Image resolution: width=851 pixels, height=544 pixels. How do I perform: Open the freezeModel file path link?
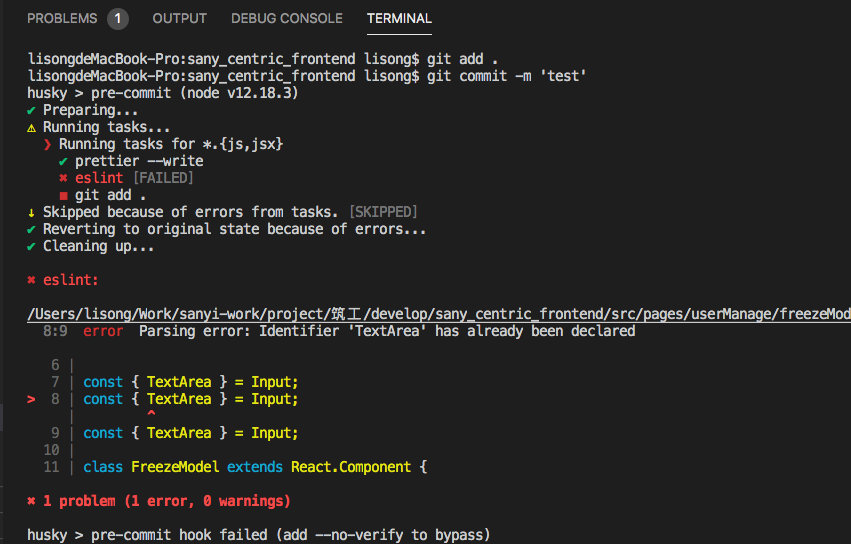tap(439, 314)
